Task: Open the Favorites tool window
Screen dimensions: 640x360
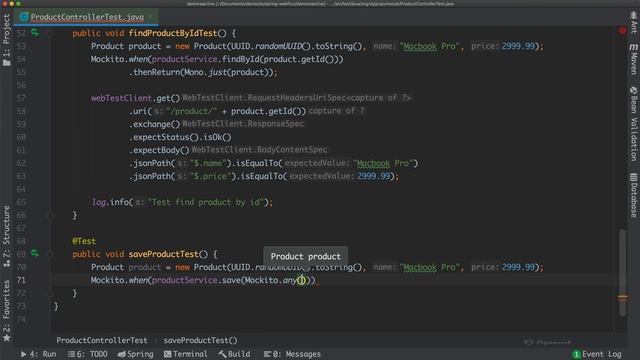Action: [x=6, y=311]
